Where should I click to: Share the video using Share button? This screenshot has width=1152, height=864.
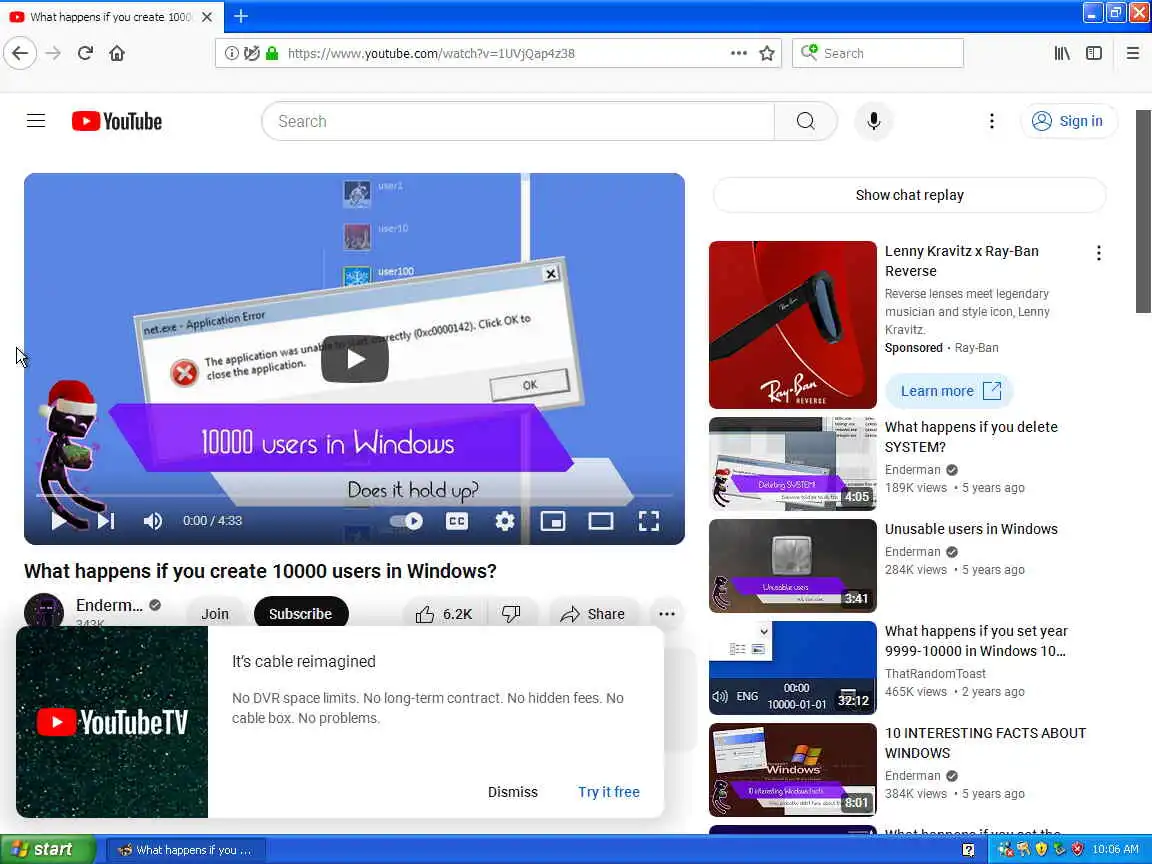pos(592,613)
